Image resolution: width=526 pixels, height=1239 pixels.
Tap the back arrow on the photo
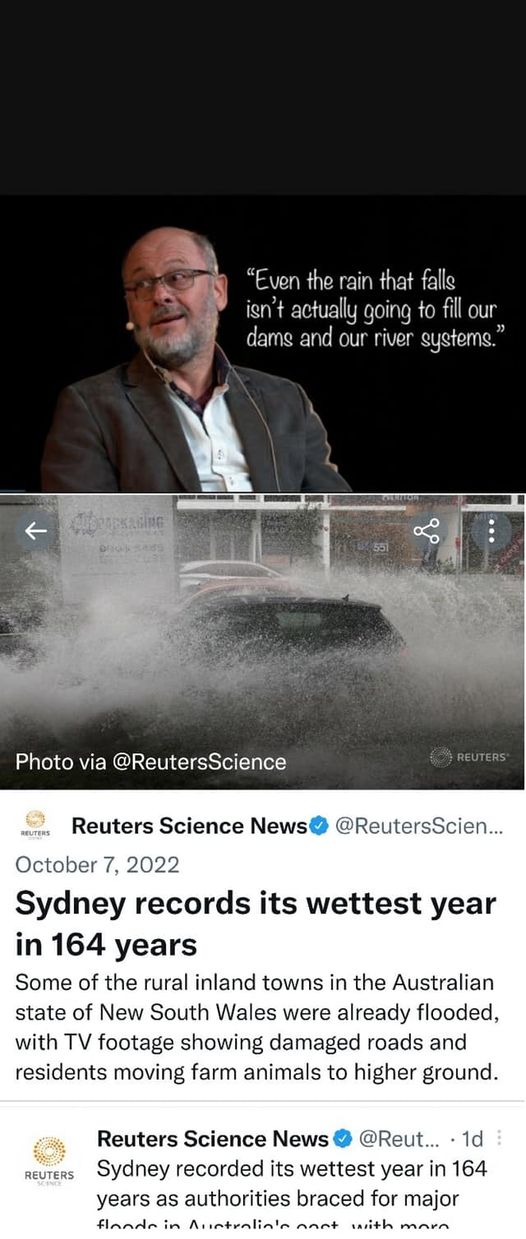[36, 531]
